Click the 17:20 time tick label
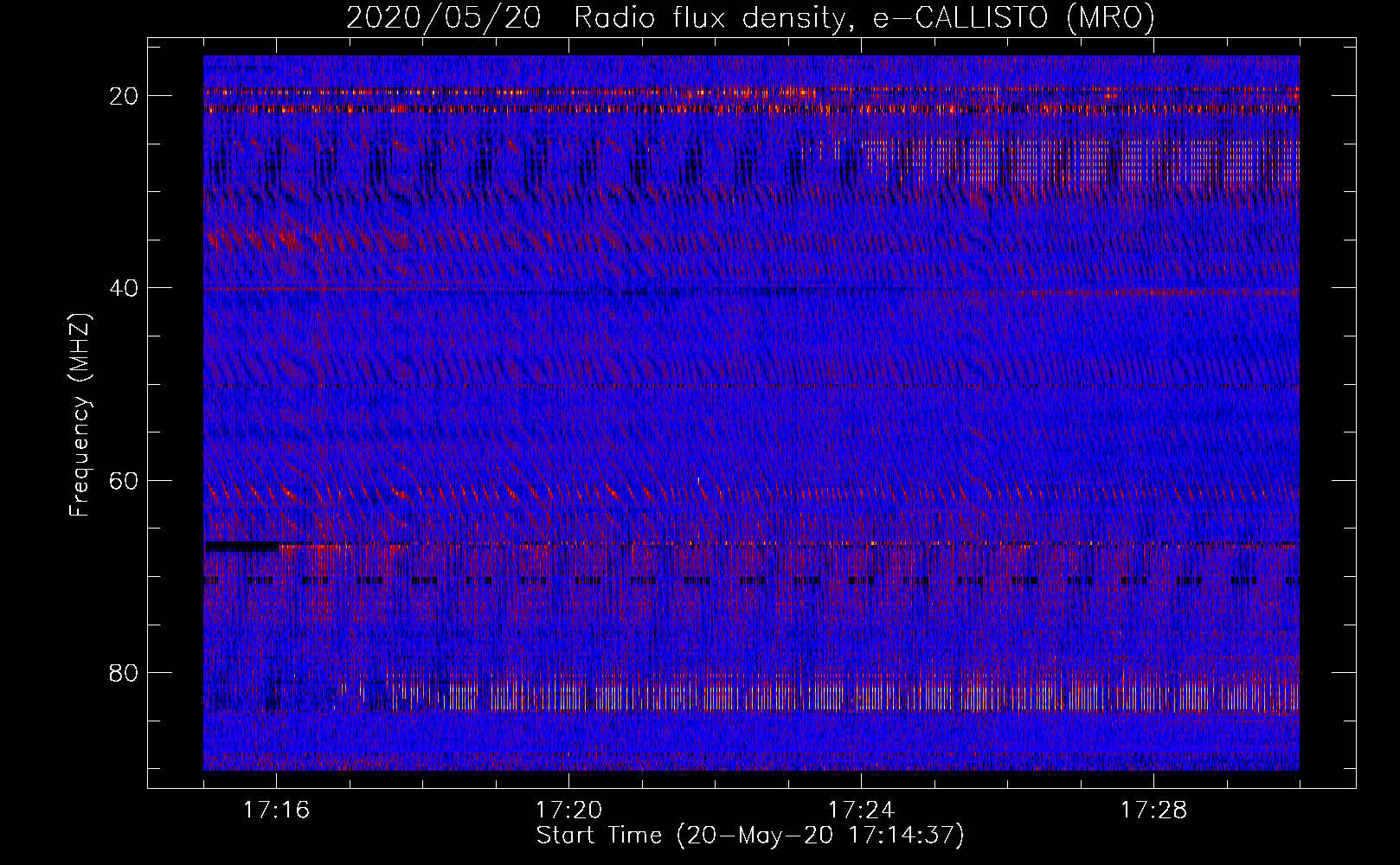Screen dimensions: 1400x865 click(x=568, y=811)
